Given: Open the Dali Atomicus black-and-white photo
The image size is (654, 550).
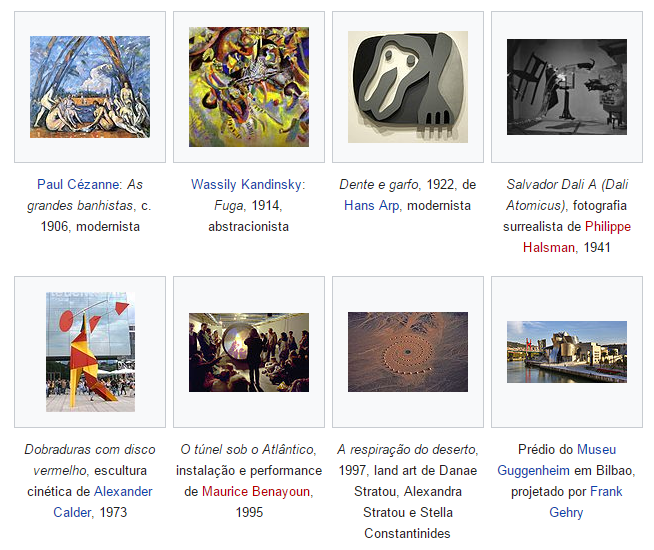Looking at the screenshot, I should [x=567, y=87].
